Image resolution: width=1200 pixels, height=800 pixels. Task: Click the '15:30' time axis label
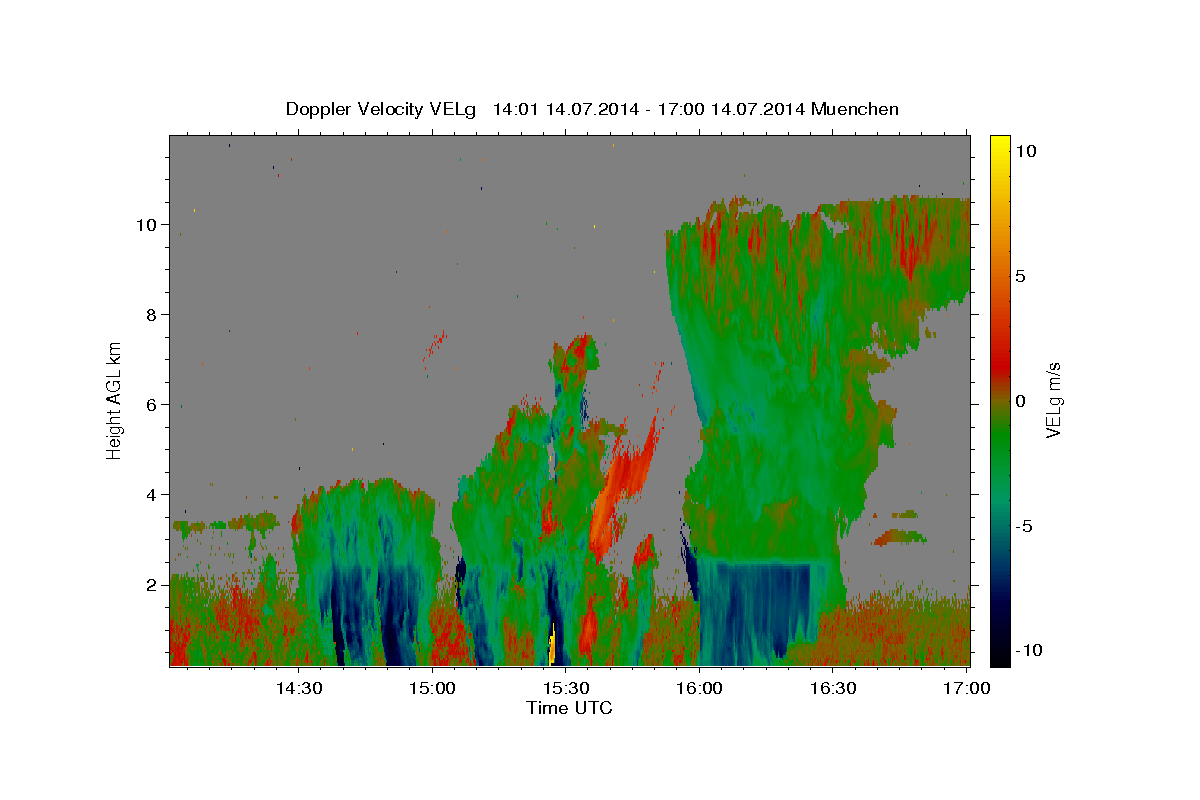point(566,688)
